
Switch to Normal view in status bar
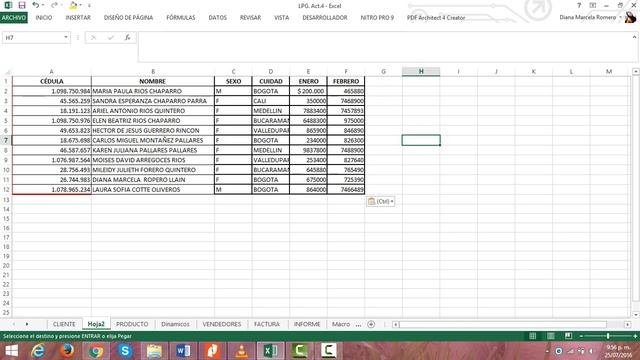[x=533, y=336]
